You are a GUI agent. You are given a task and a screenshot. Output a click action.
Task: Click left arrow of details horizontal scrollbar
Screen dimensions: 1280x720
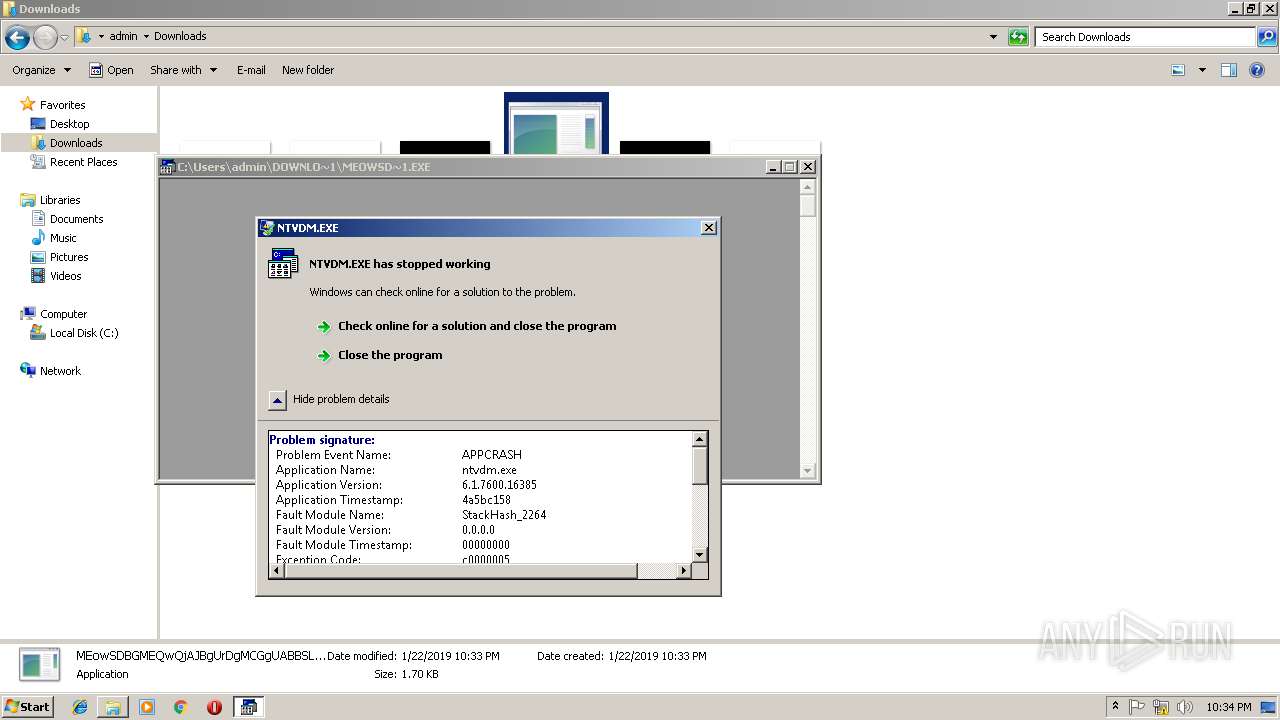(276, 571)
